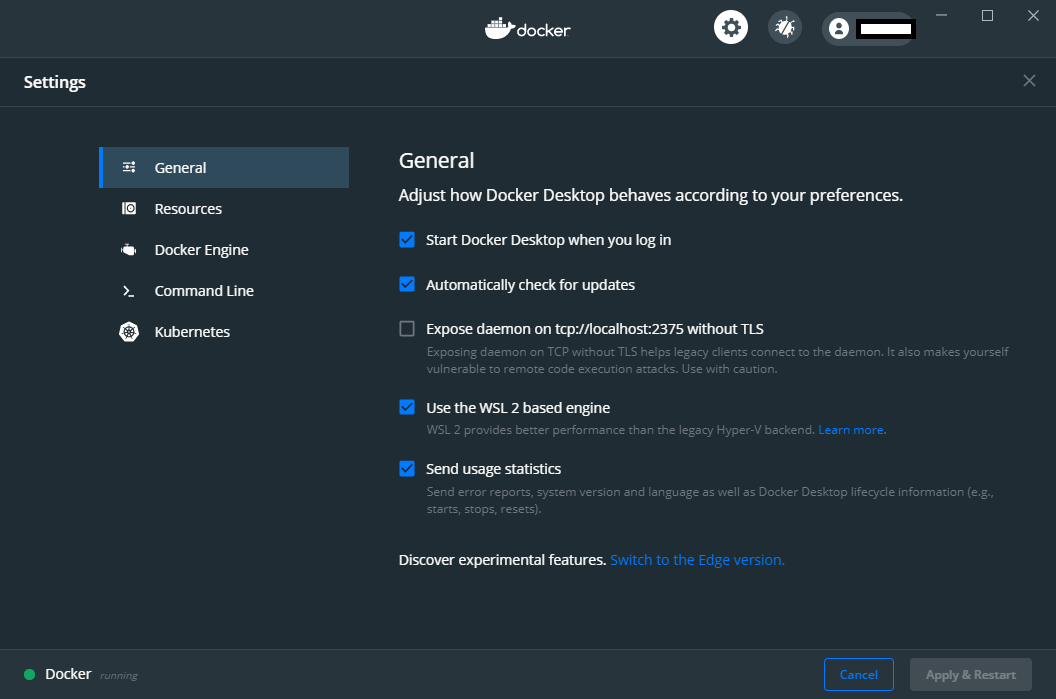Uncheck Send usage statistics
The image size is (1056, 699).
[x=407, y=469]
